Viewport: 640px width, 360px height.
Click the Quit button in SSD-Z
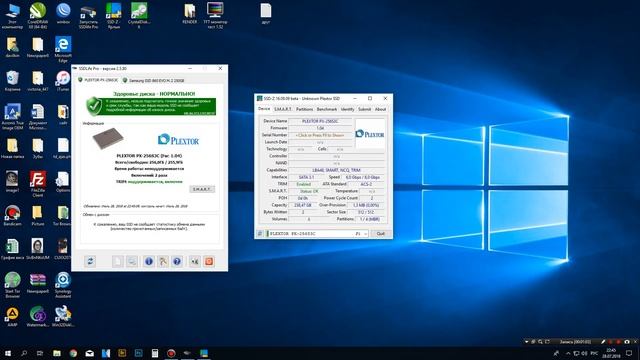[380, 233]
